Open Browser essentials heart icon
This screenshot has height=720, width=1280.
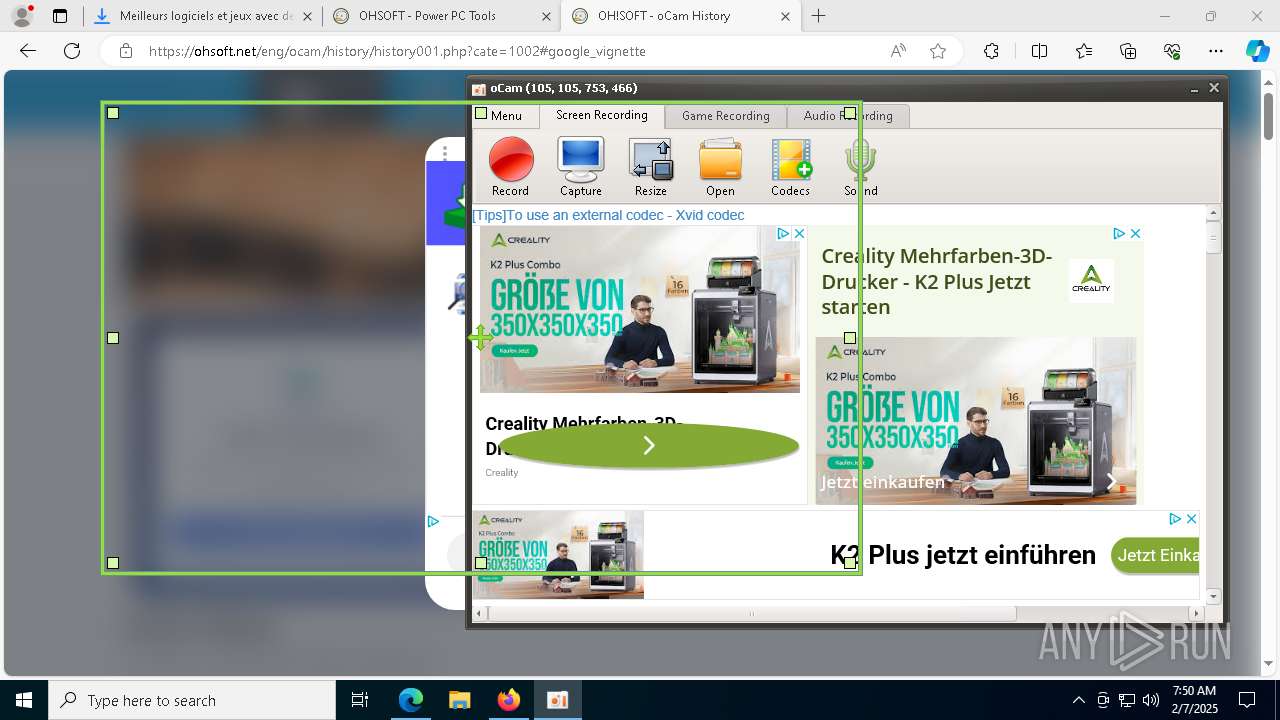coord(1172,51)
